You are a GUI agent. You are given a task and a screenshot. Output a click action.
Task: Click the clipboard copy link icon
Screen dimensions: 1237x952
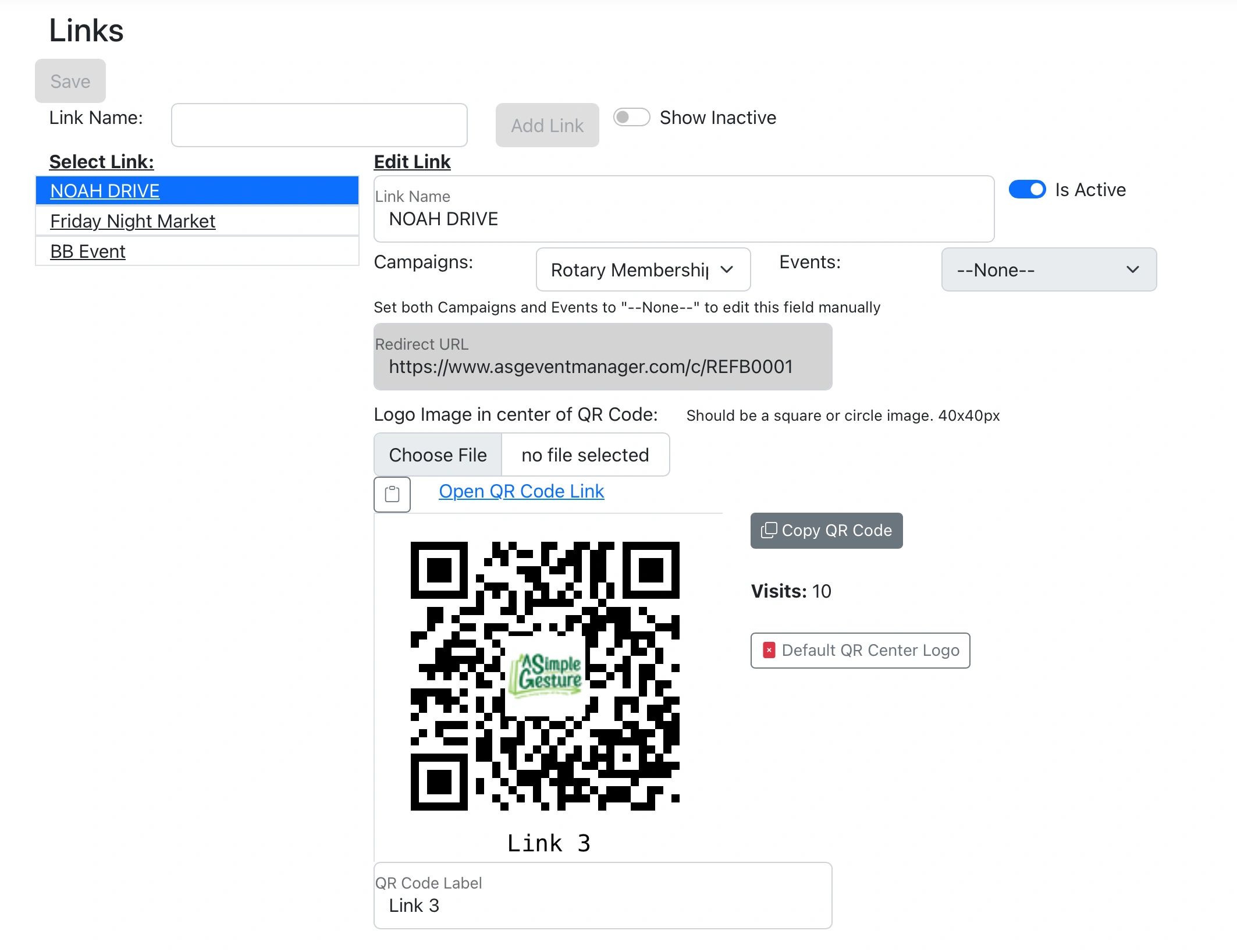(392, 495)
